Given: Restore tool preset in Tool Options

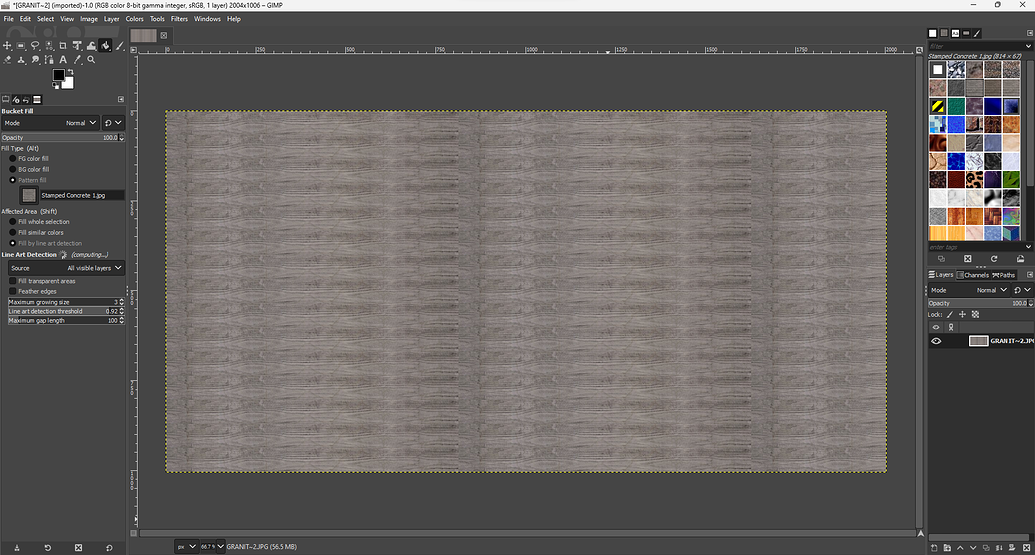Looking at the screenshot, I should pyautogui.click(x=48, y=548).
